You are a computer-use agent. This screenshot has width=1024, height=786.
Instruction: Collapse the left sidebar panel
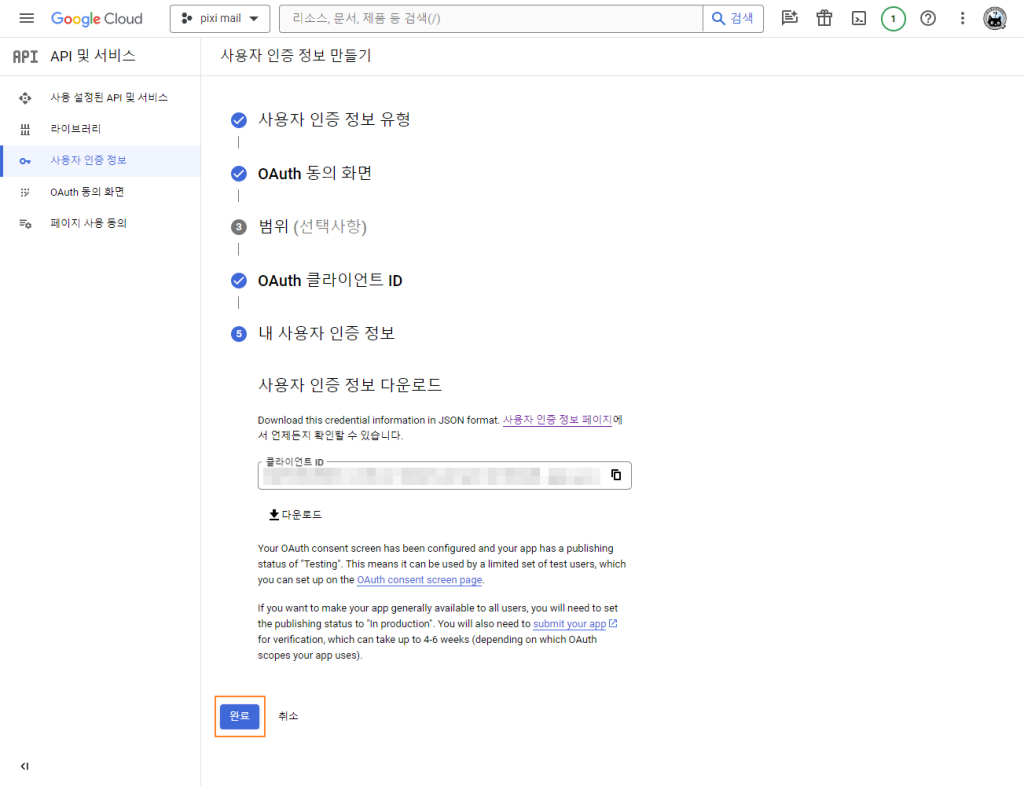(24, 766)
